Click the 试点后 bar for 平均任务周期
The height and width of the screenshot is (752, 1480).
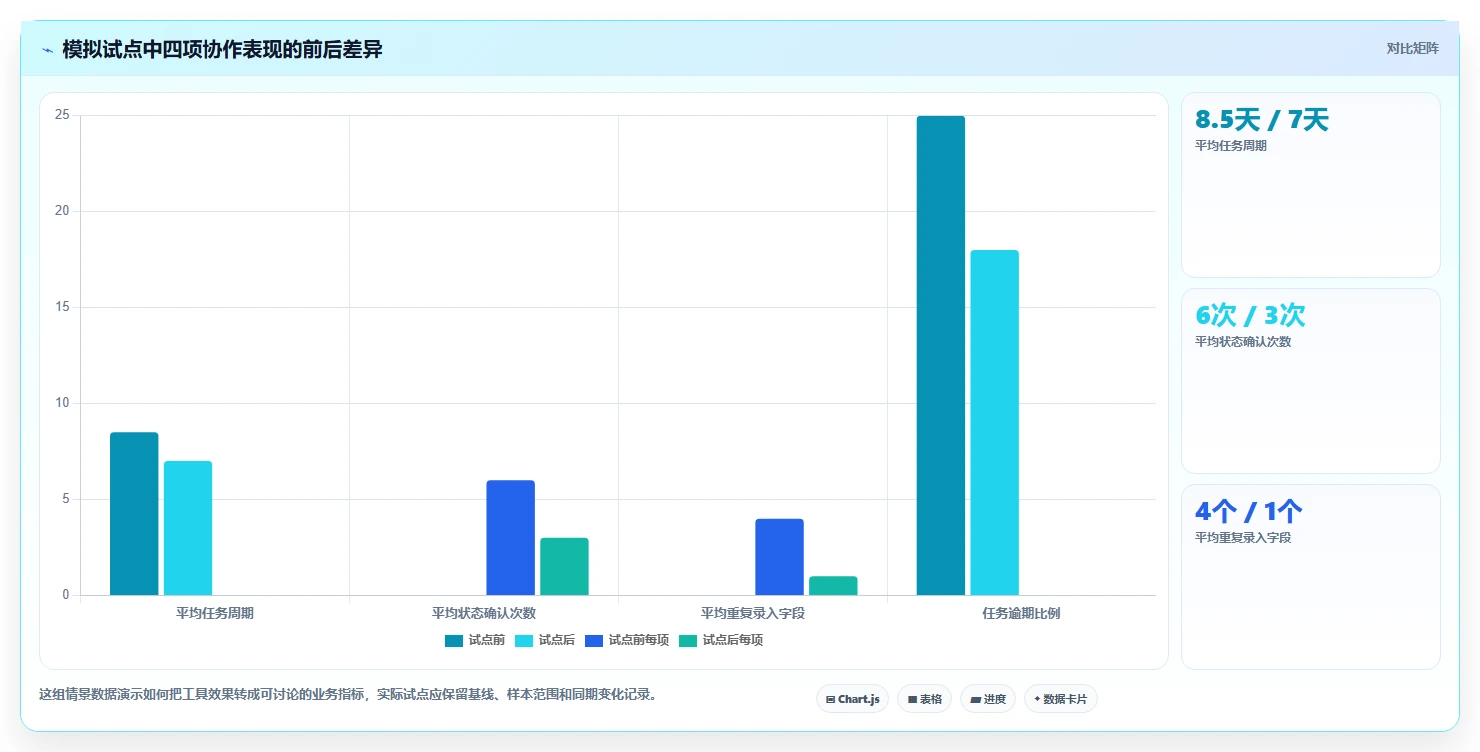[x=188, y=528]
